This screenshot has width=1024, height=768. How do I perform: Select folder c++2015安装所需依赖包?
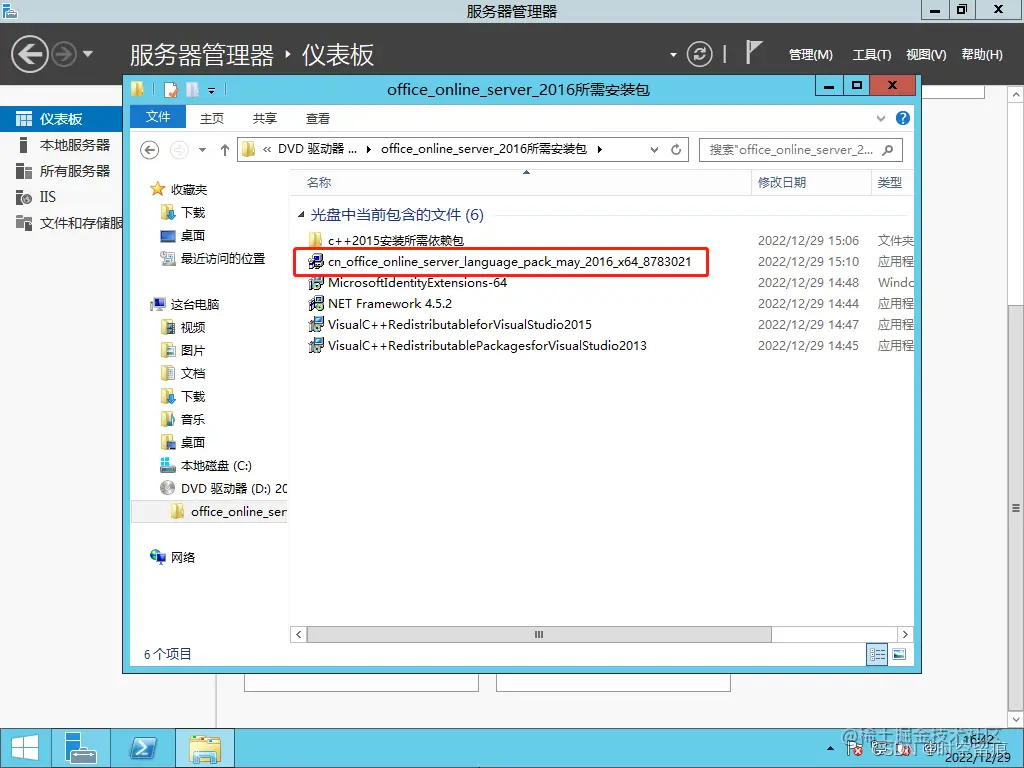coord(396,240)
